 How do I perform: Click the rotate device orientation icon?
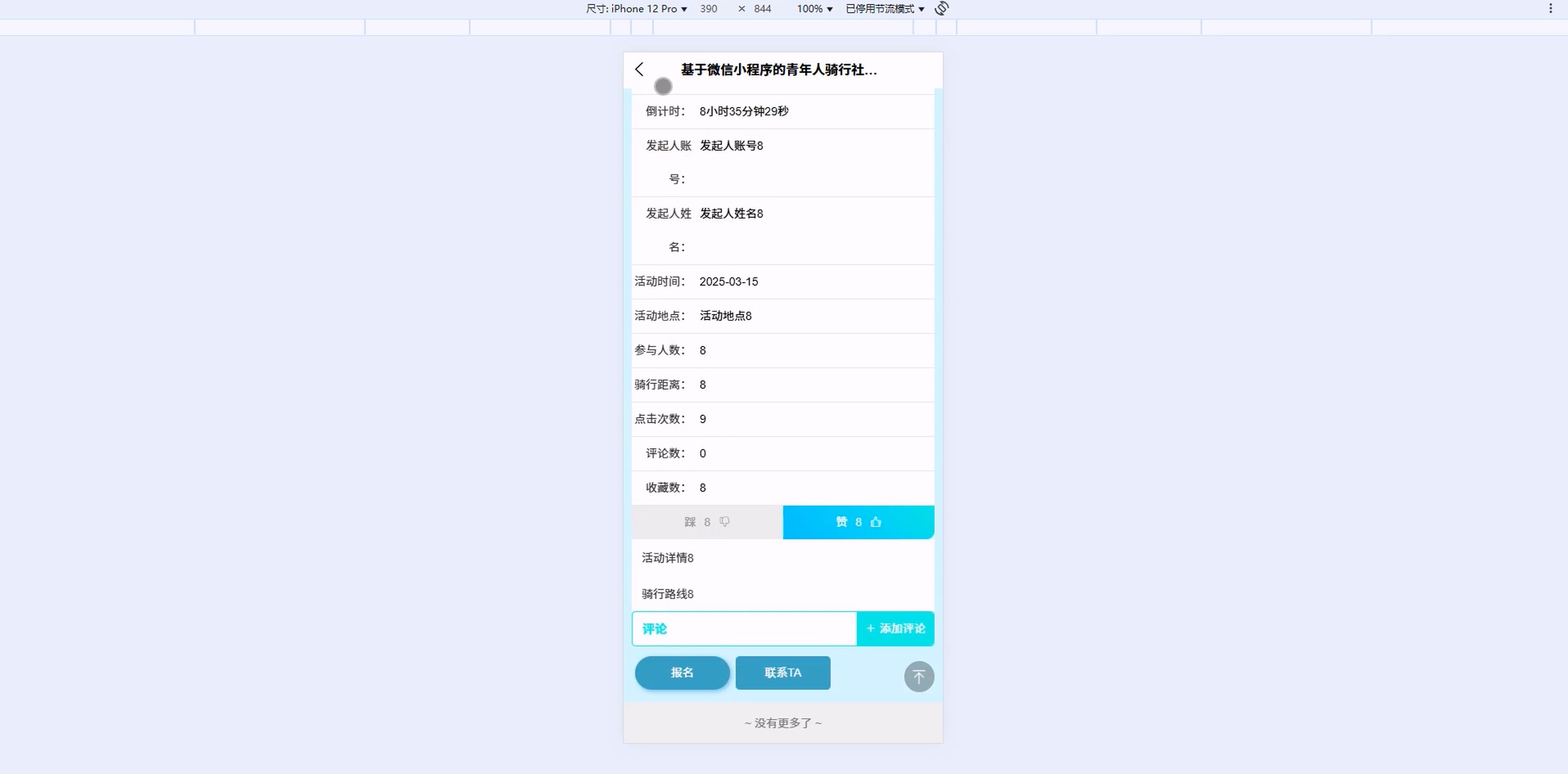[x=941, y=9]
